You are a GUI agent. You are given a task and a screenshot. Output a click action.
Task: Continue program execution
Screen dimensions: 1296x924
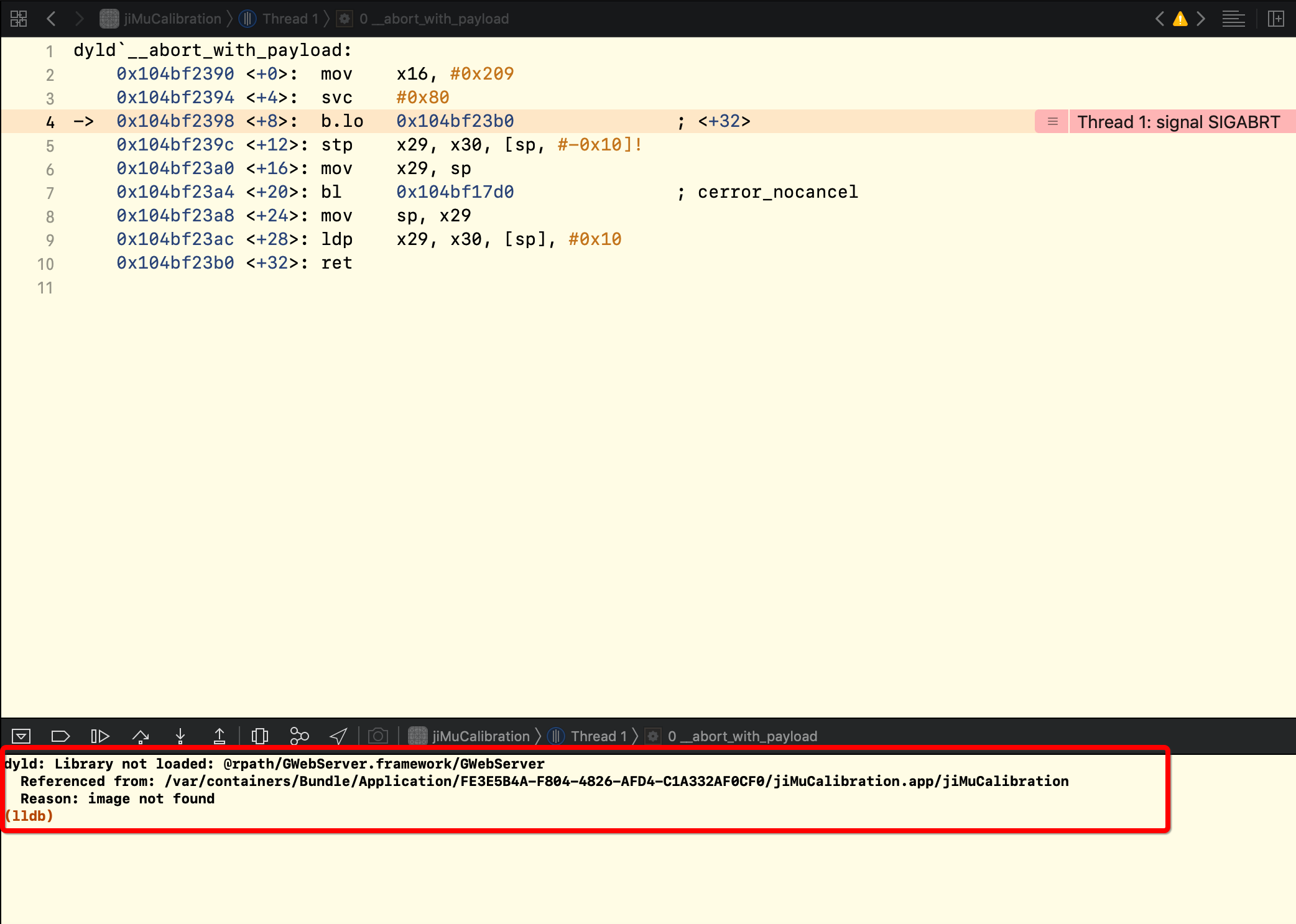coord(100,736)
